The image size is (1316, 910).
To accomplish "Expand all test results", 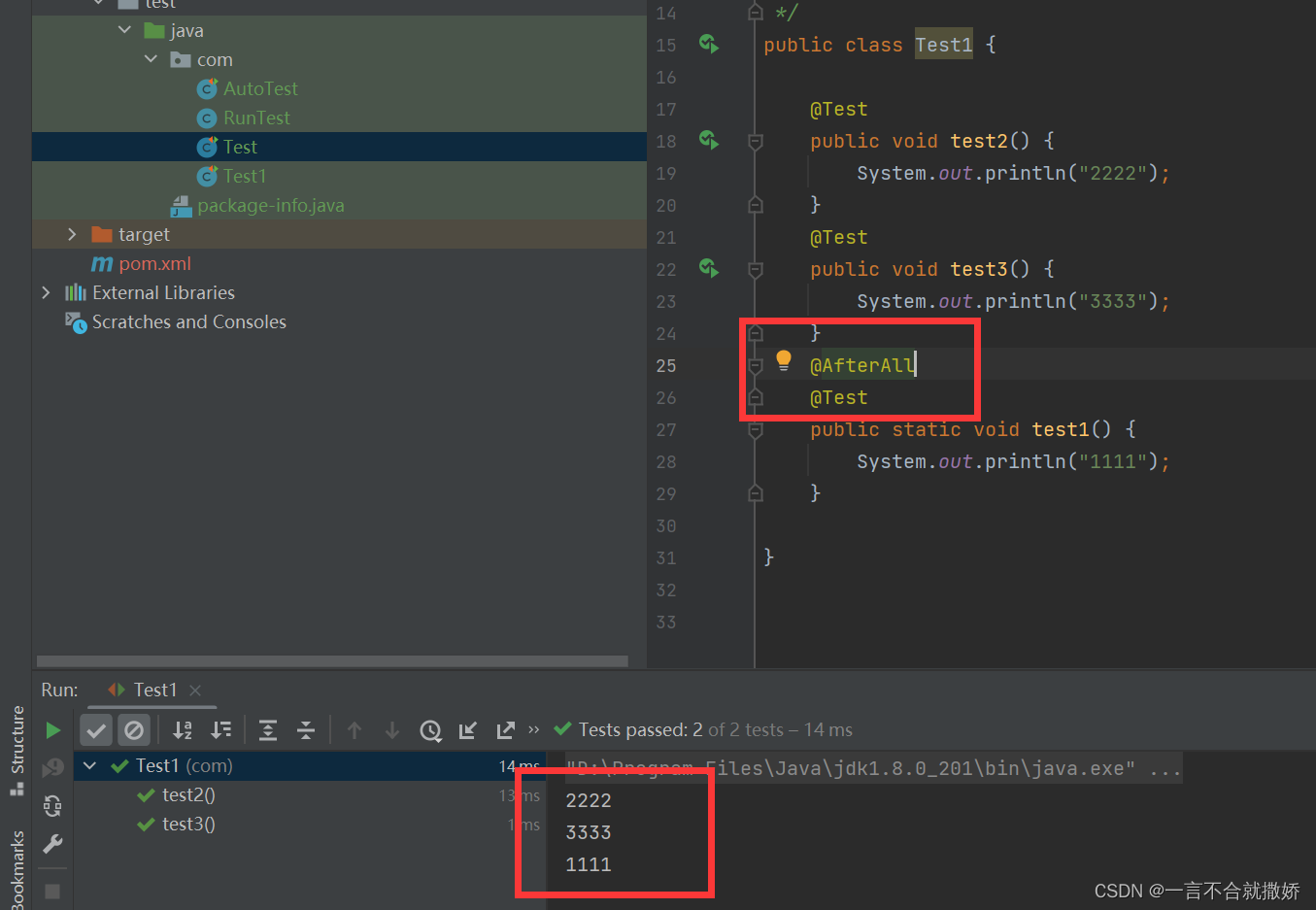I will [268, 729].
